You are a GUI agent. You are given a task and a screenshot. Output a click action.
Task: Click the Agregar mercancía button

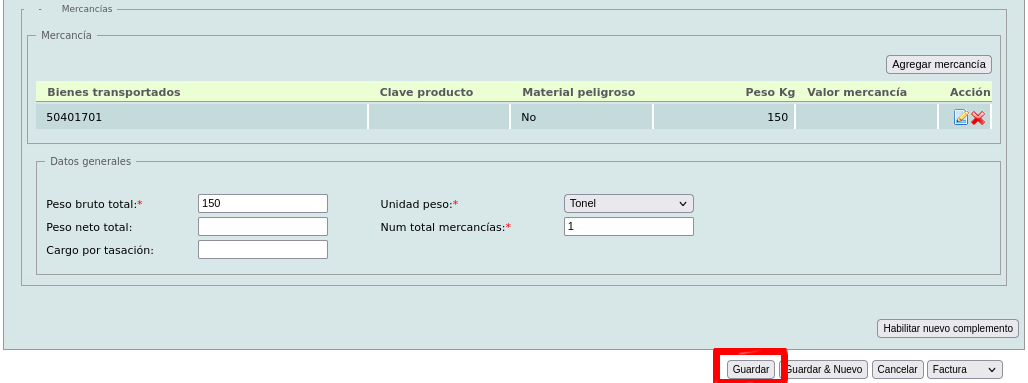click(x=939, y=64)
